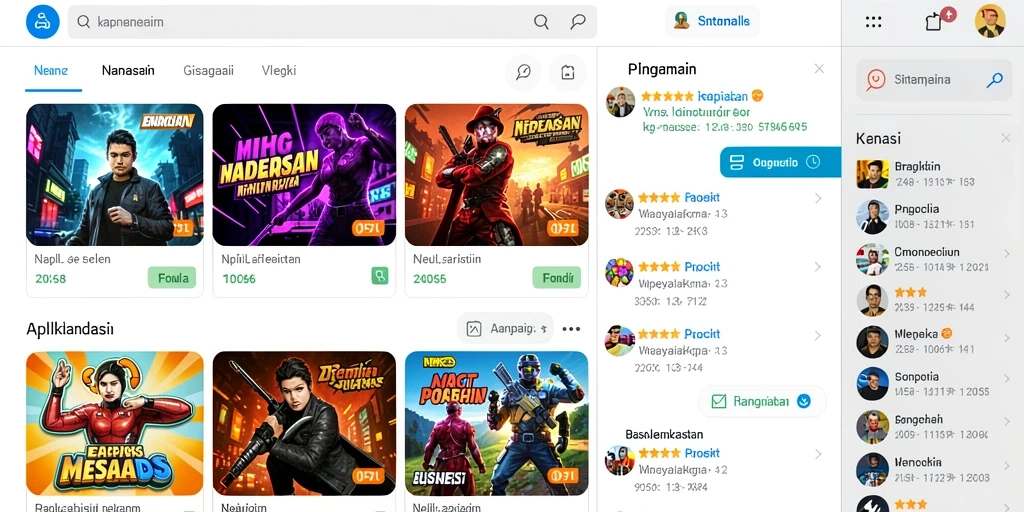Click the calendar icon beside the tabs
Viewport: 1024px width, 512px height.
[568, 72]
